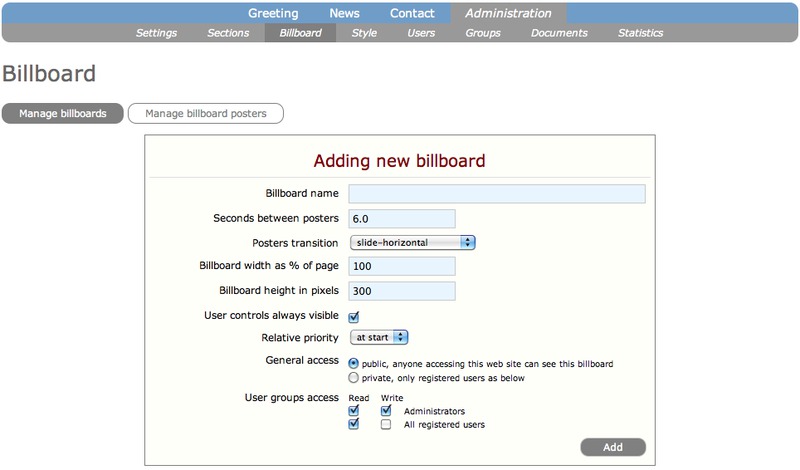Select private registered users only option
Screen dimensions: 800x470
(354, 378)
